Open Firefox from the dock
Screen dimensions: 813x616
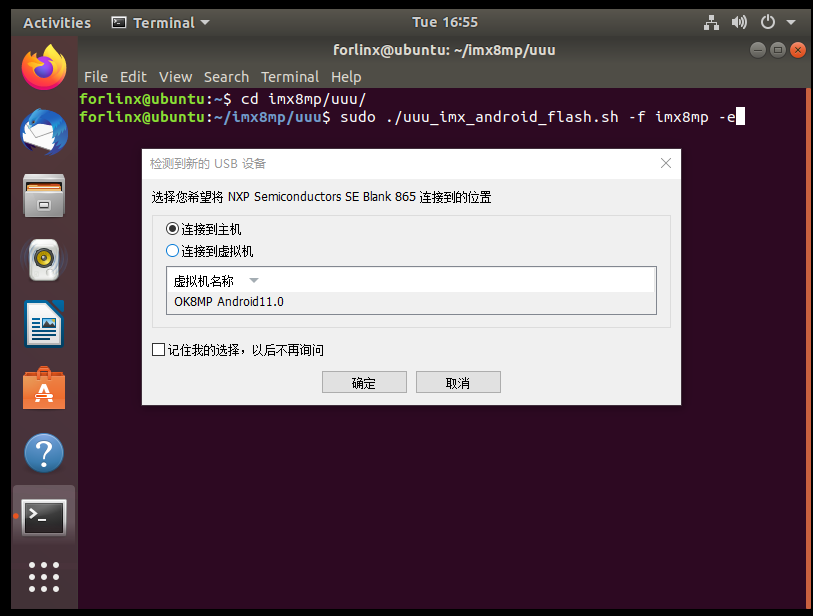point(44,68)
